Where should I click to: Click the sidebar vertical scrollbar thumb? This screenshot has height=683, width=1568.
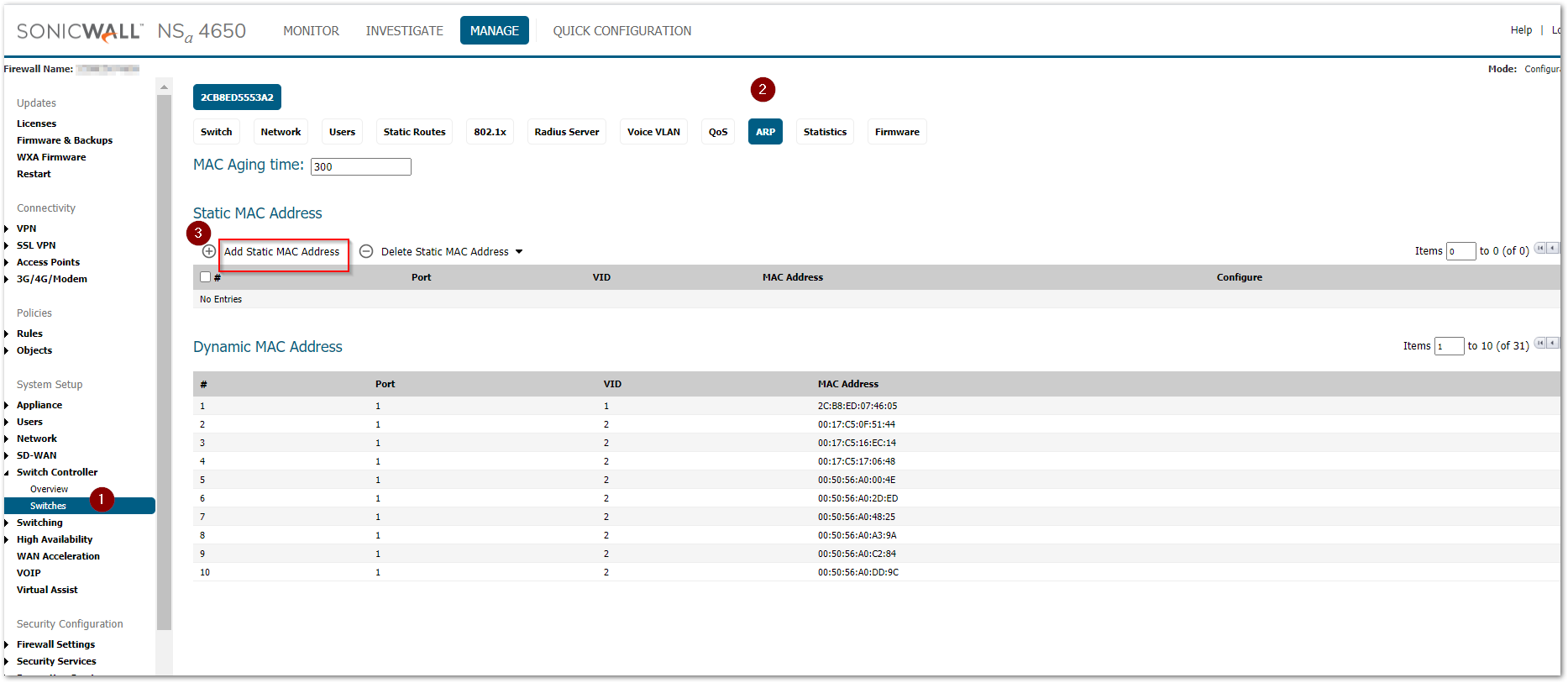164,361
